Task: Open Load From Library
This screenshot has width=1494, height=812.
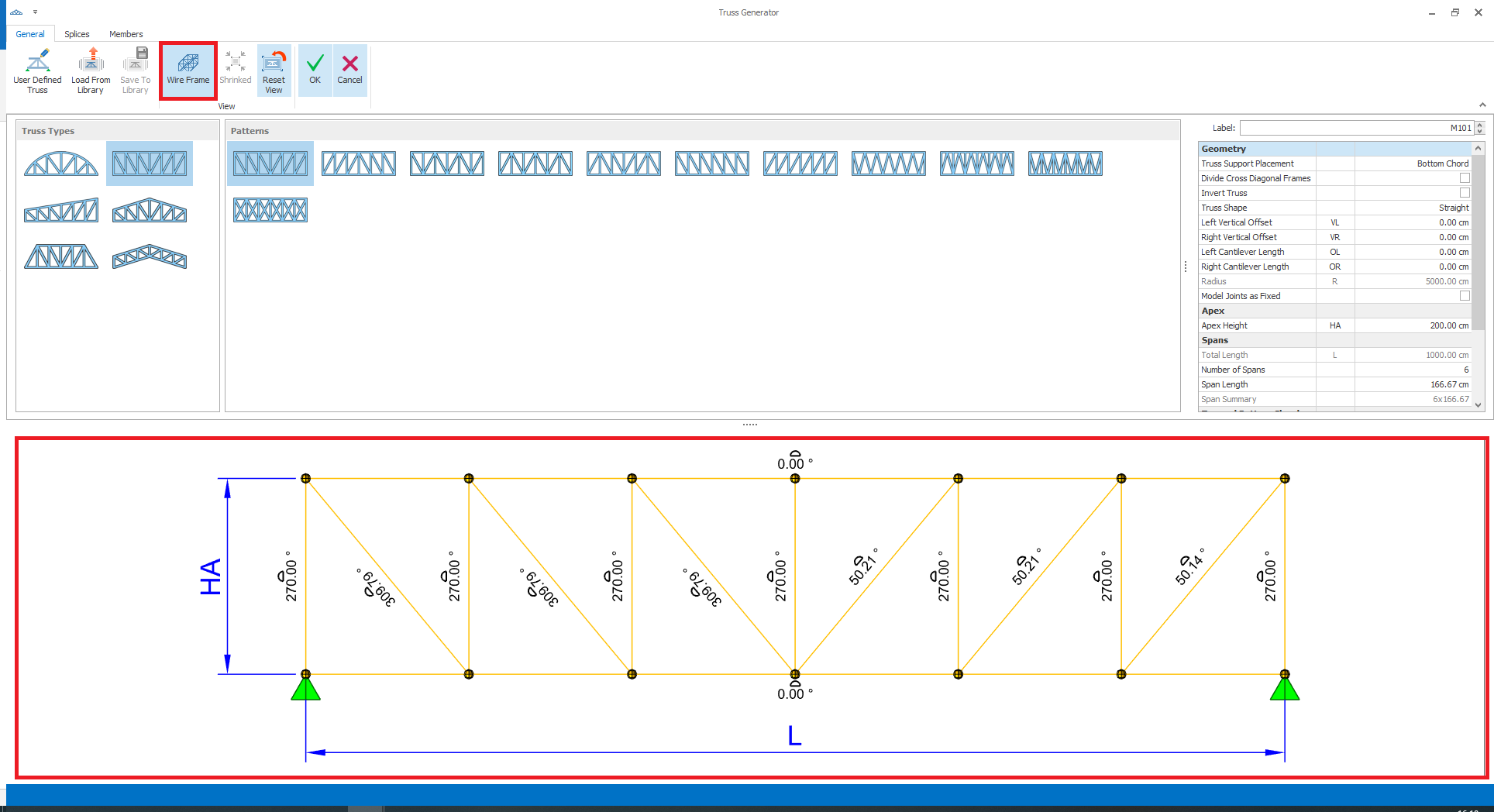Action: point(90,70)
